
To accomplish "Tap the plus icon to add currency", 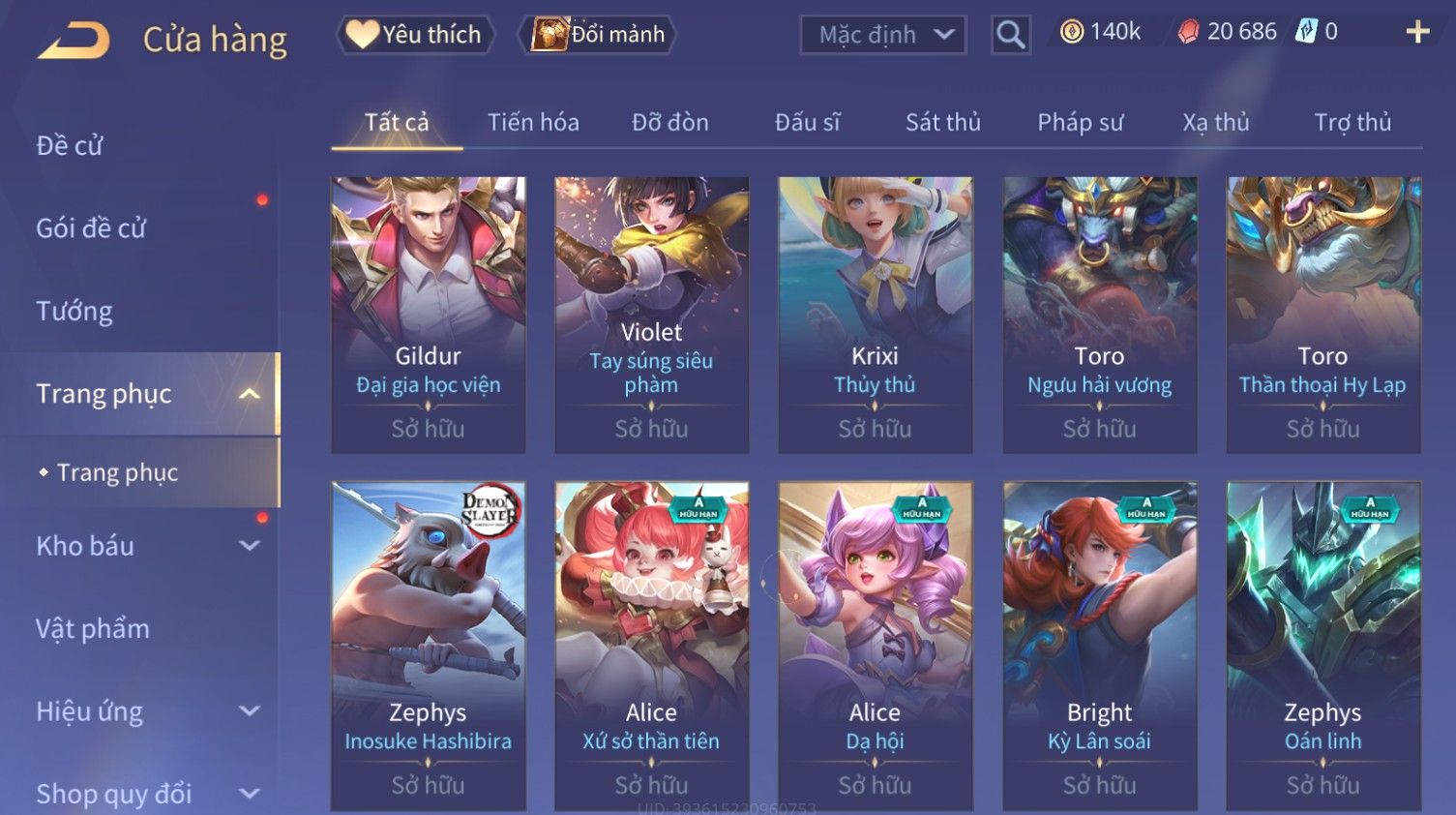I will click(1417, 32).
